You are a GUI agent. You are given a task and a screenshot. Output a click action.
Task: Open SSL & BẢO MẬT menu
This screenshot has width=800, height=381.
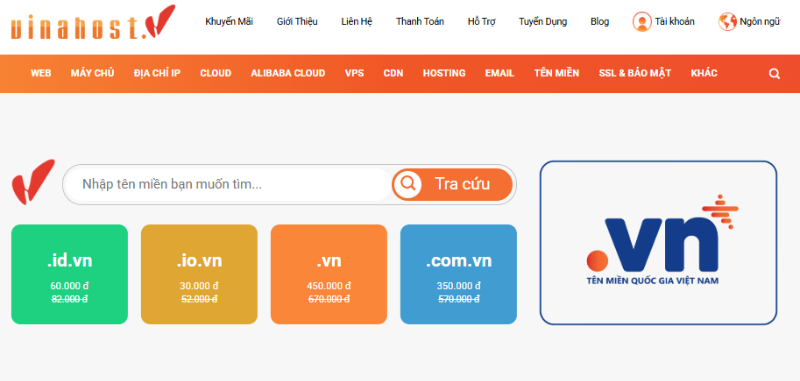click(x=635, y=73)
